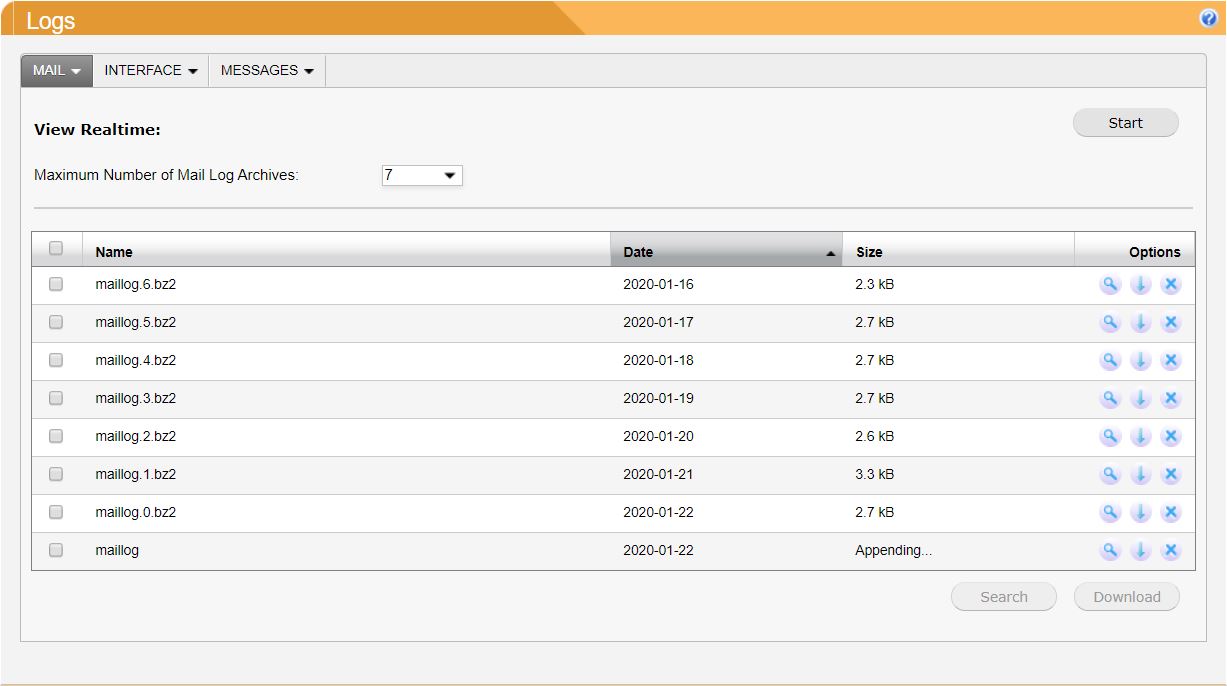Enable the maillog.1.bz2 checkbox
This screenshot has width=1227, height=686.
tap(56, 474)
